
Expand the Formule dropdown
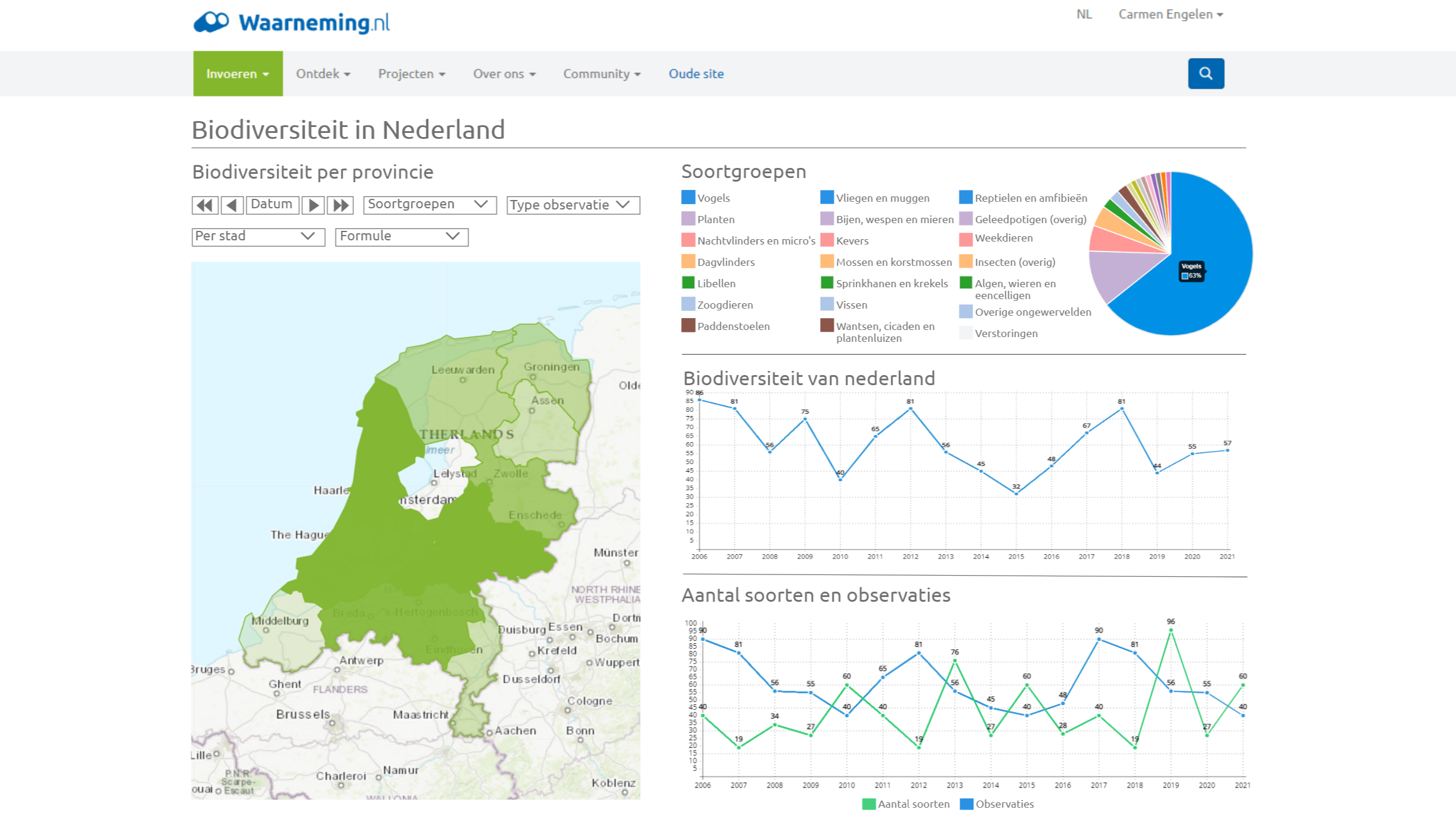click(x=402, y=237)
